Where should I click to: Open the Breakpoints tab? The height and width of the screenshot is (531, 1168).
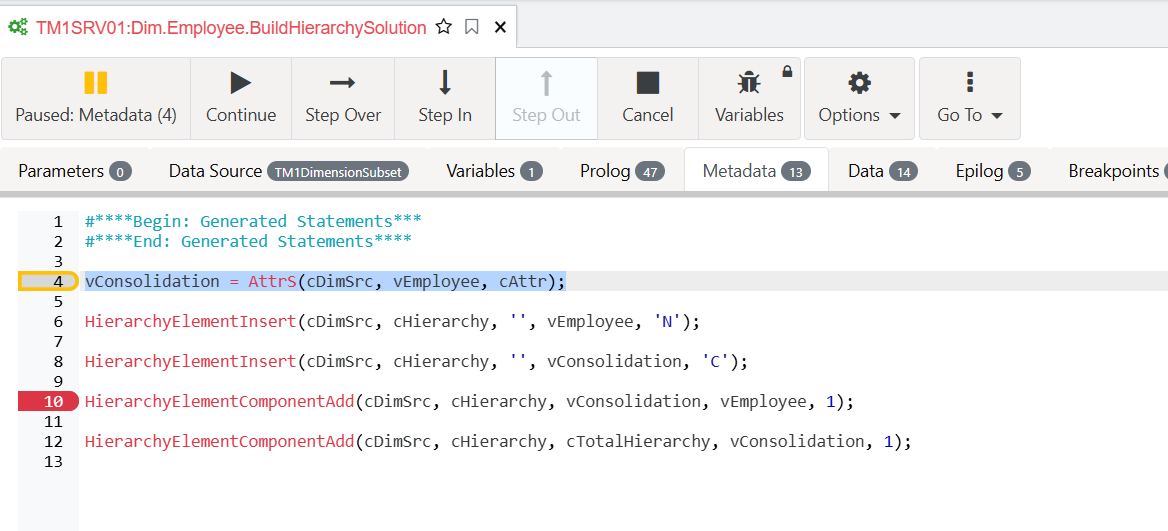(1114, 171)
